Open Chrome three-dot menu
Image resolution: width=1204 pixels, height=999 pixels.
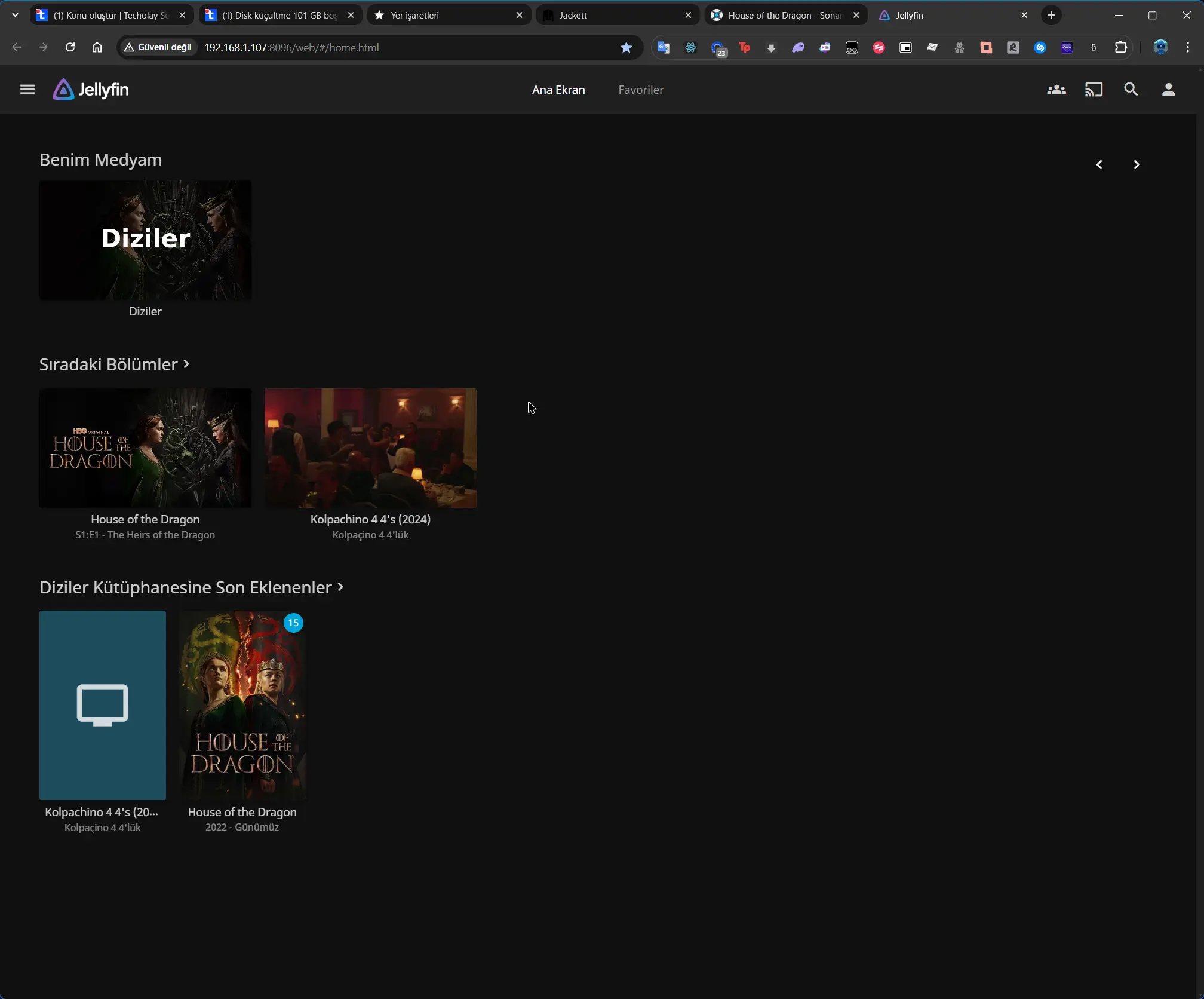click(1187, 47)
